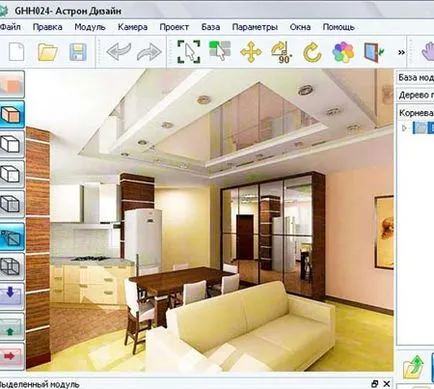Create a new blank project document
434x389 pixels.
(x=16, y=52)
